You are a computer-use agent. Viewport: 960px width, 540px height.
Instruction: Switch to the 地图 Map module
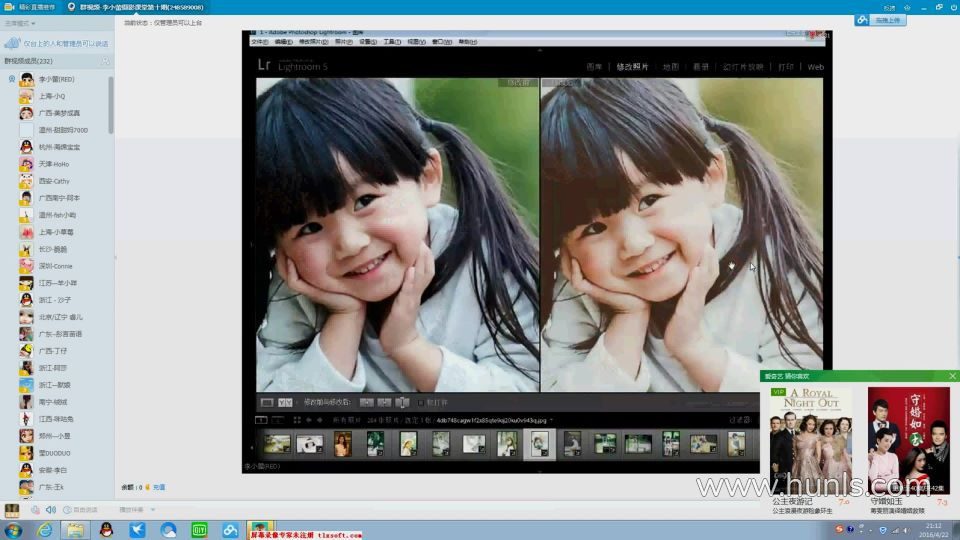(x=671, y=67)
